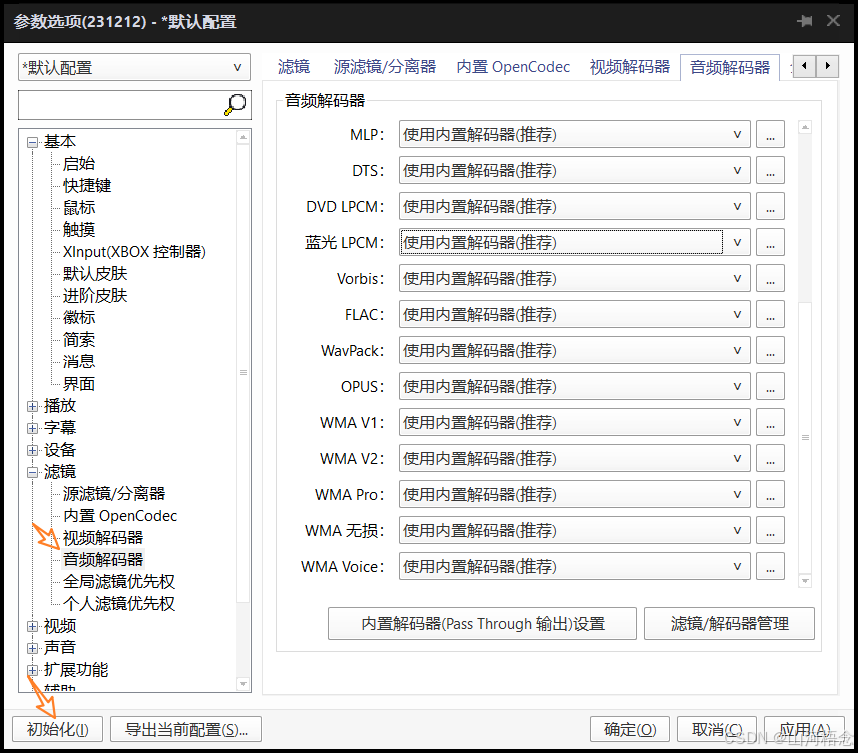The width and height of the screenshot is (858, 753).
Task: Open WMA V1 ellipsis button
Action: click(x=770, y=422)
